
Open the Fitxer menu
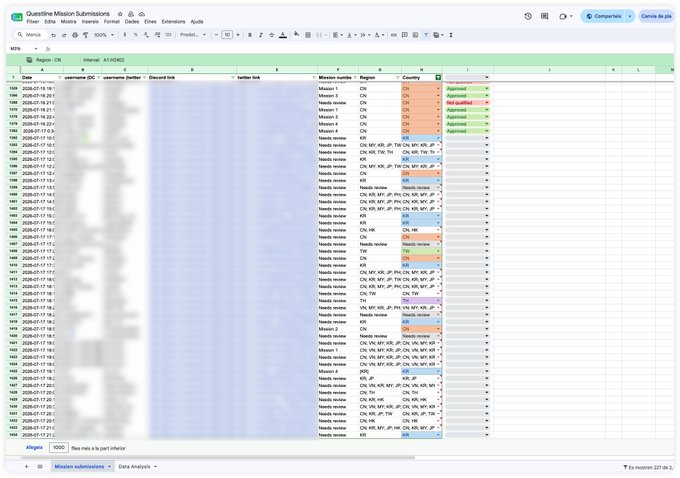[x=33, y=22]
